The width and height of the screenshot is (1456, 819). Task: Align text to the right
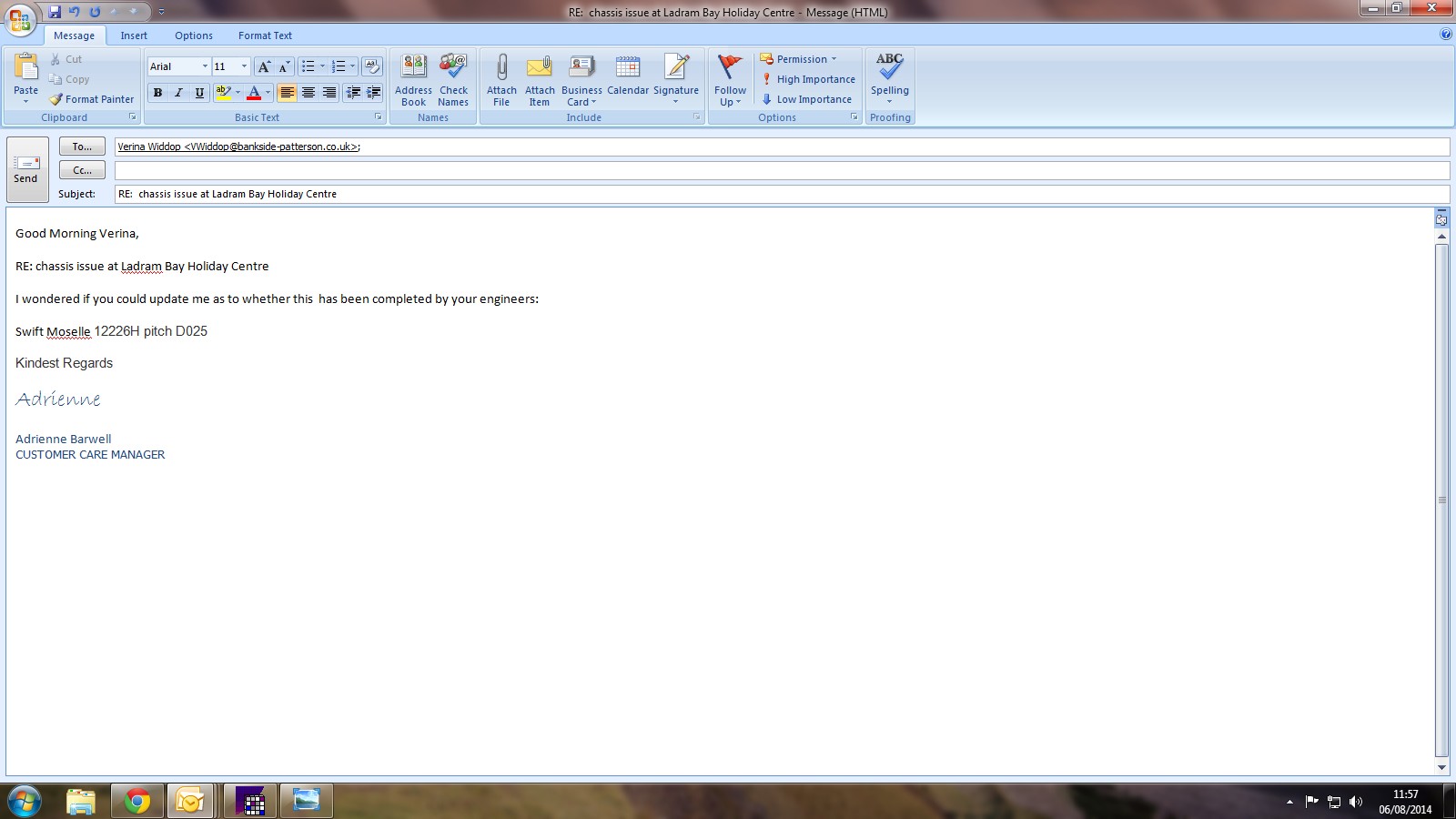329,93
